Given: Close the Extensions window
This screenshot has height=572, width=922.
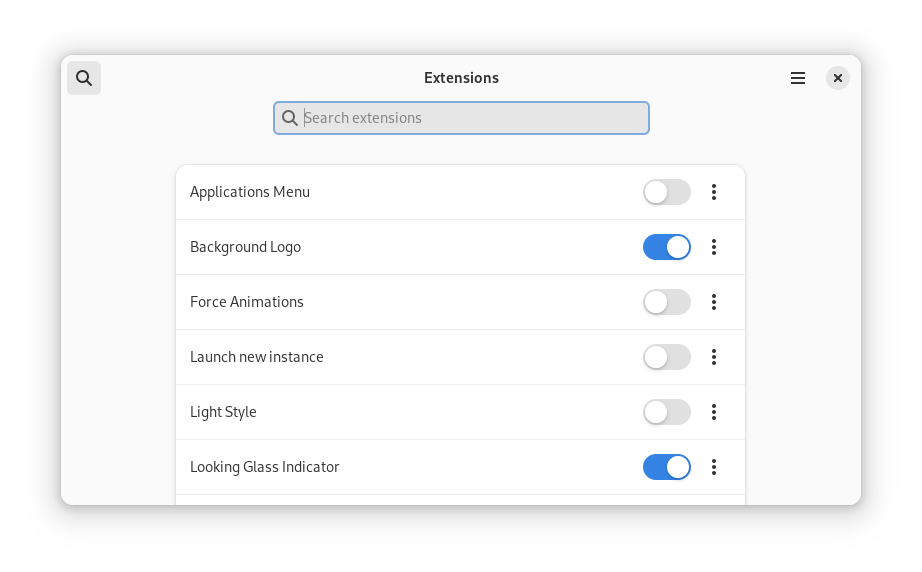Looking at the screenshot, I should 838,78.
